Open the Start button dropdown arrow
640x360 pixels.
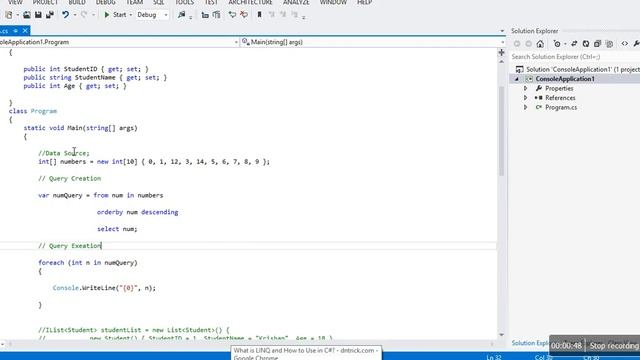click(131, 15)
